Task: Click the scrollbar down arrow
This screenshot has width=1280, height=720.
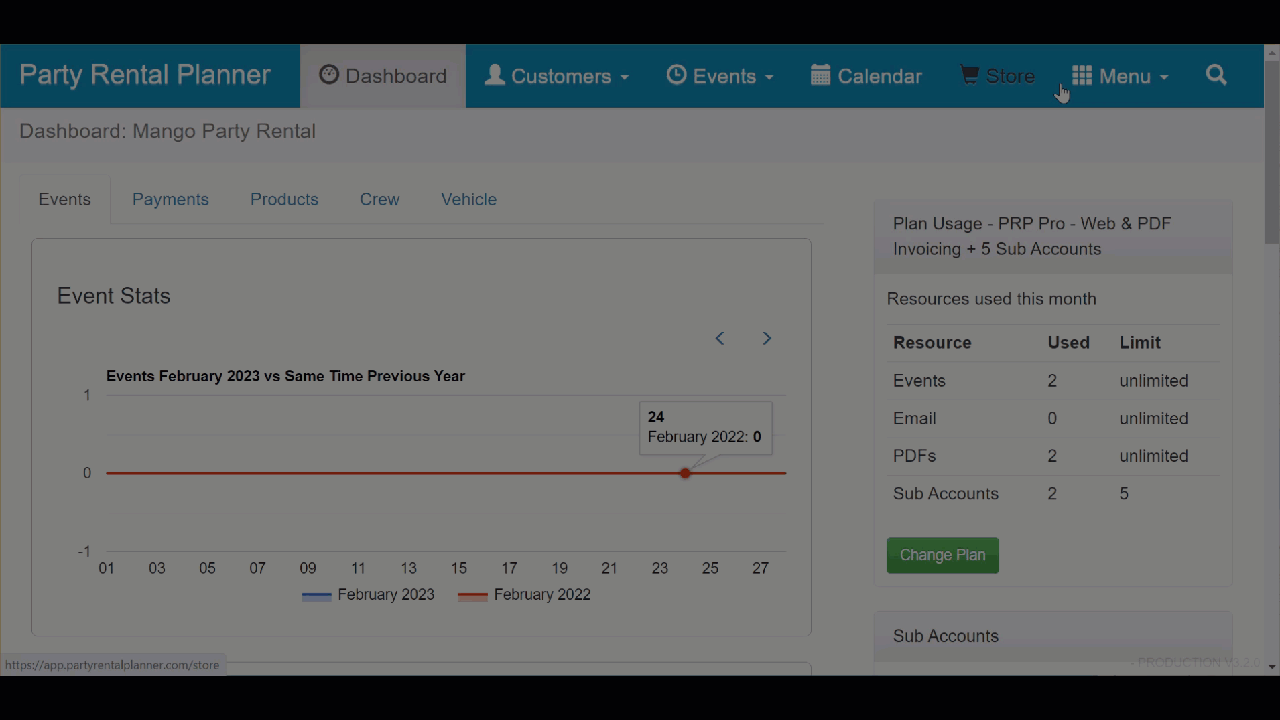Action: pyautogui.click(x=1272, y=666)
